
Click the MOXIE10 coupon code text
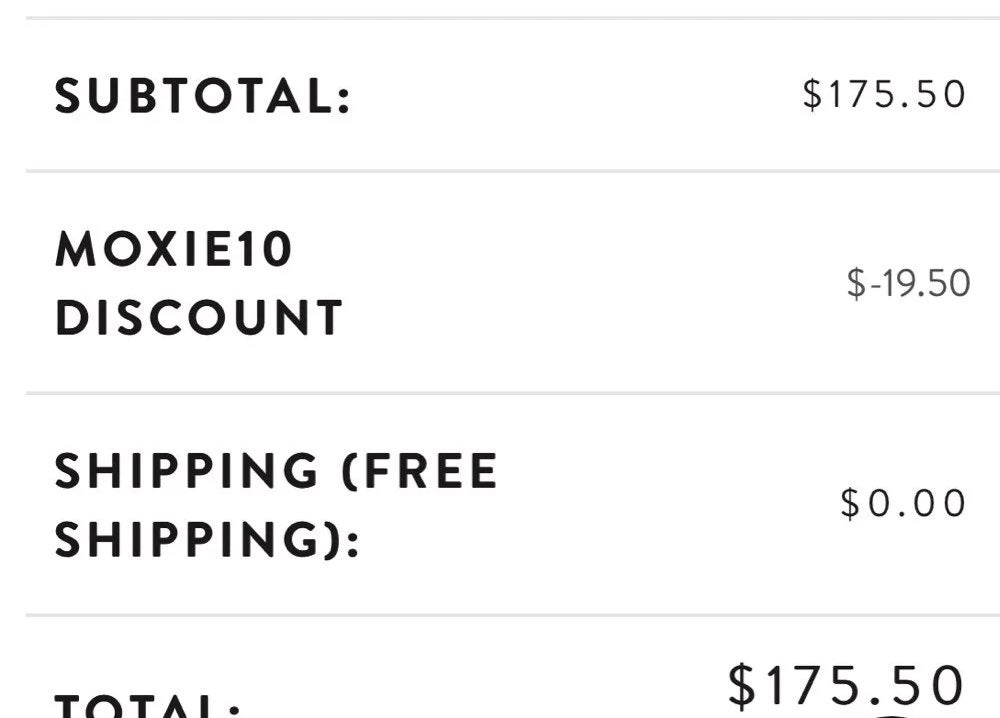173,249
